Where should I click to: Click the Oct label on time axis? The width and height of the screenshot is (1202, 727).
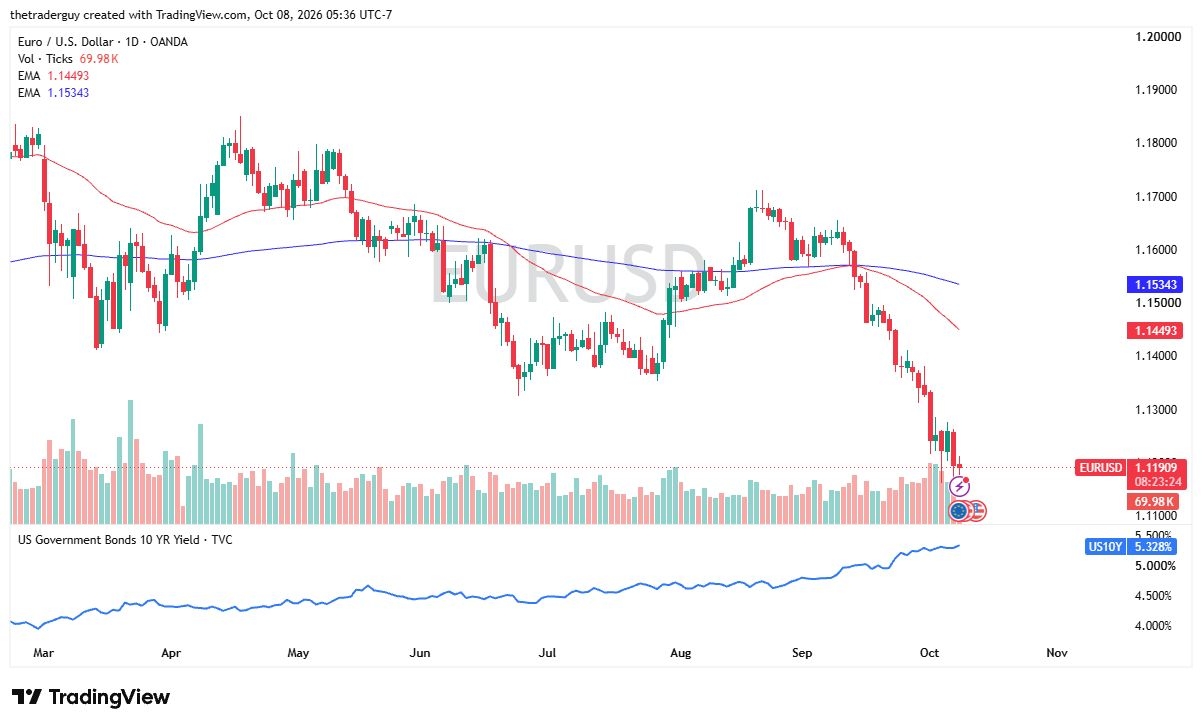930,653
